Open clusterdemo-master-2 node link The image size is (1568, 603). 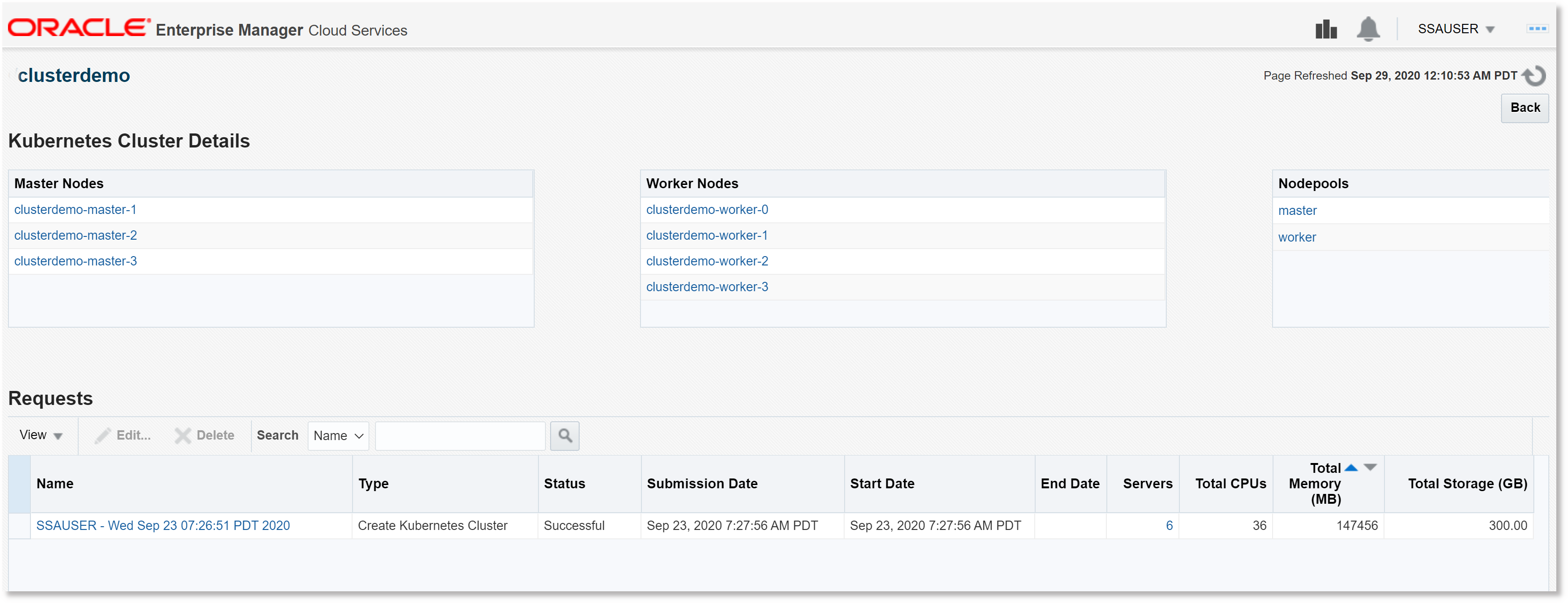click(x=75, y=235)
